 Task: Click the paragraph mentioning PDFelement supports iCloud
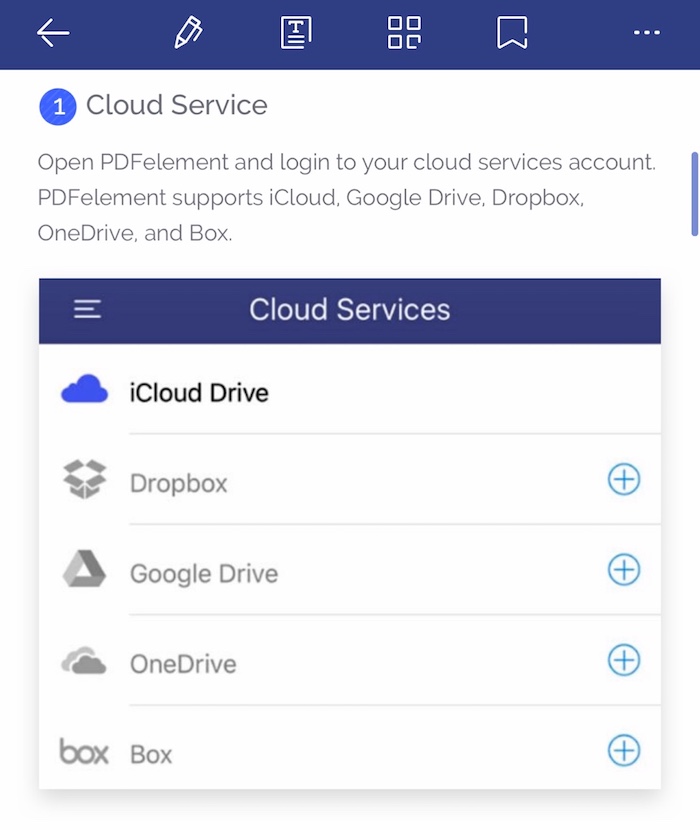click(x=347, y=197)
